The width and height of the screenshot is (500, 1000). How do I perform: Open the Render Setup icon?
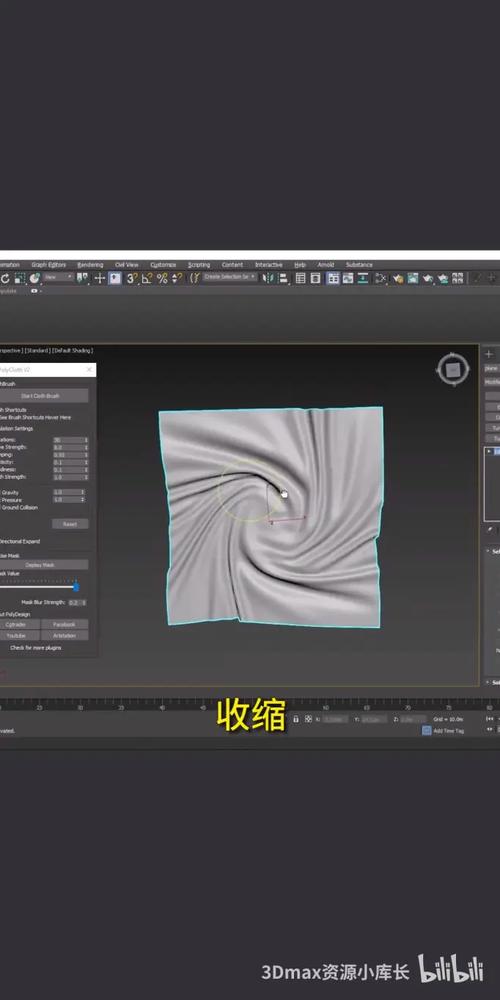click(x=398, y=278)
